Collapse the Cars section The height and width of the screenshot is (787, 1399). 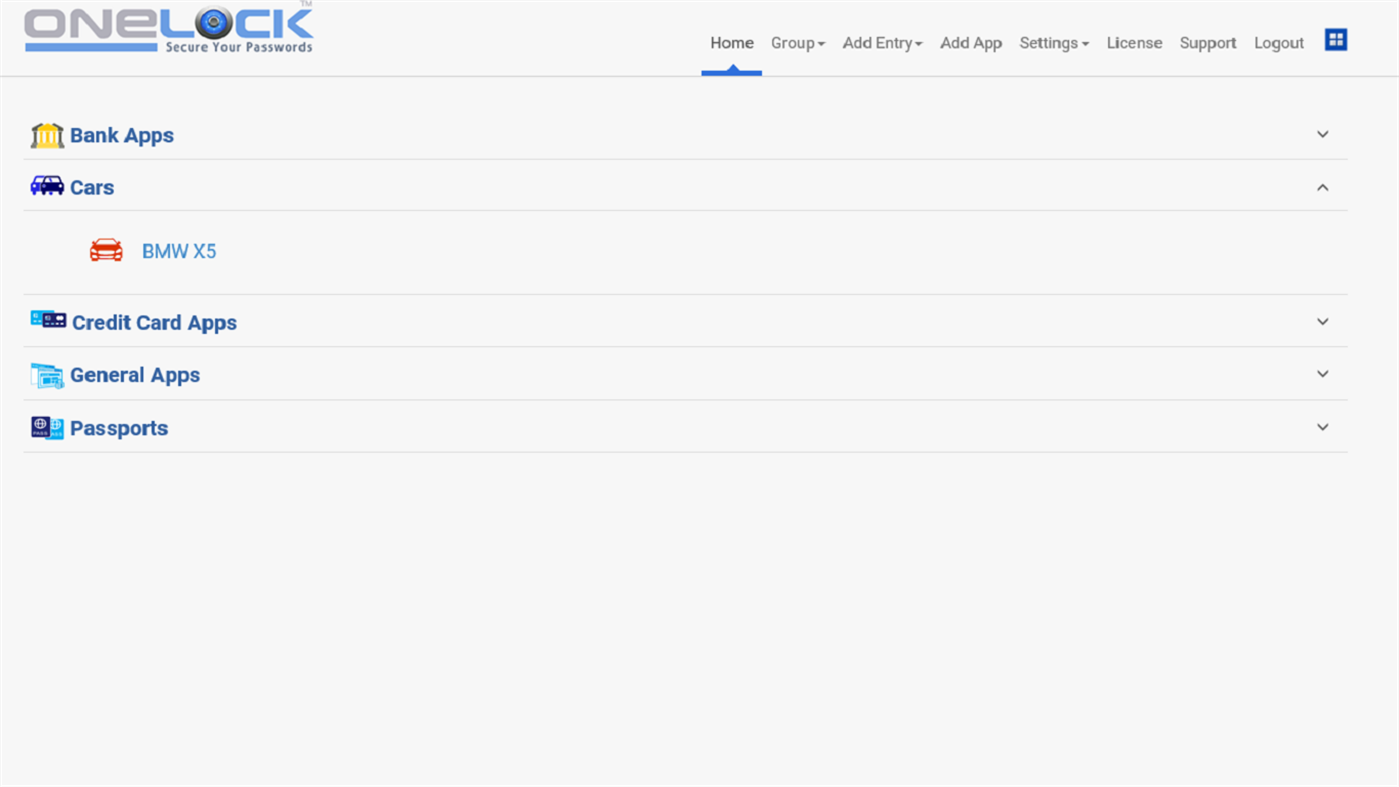(x=1321, y=186)
